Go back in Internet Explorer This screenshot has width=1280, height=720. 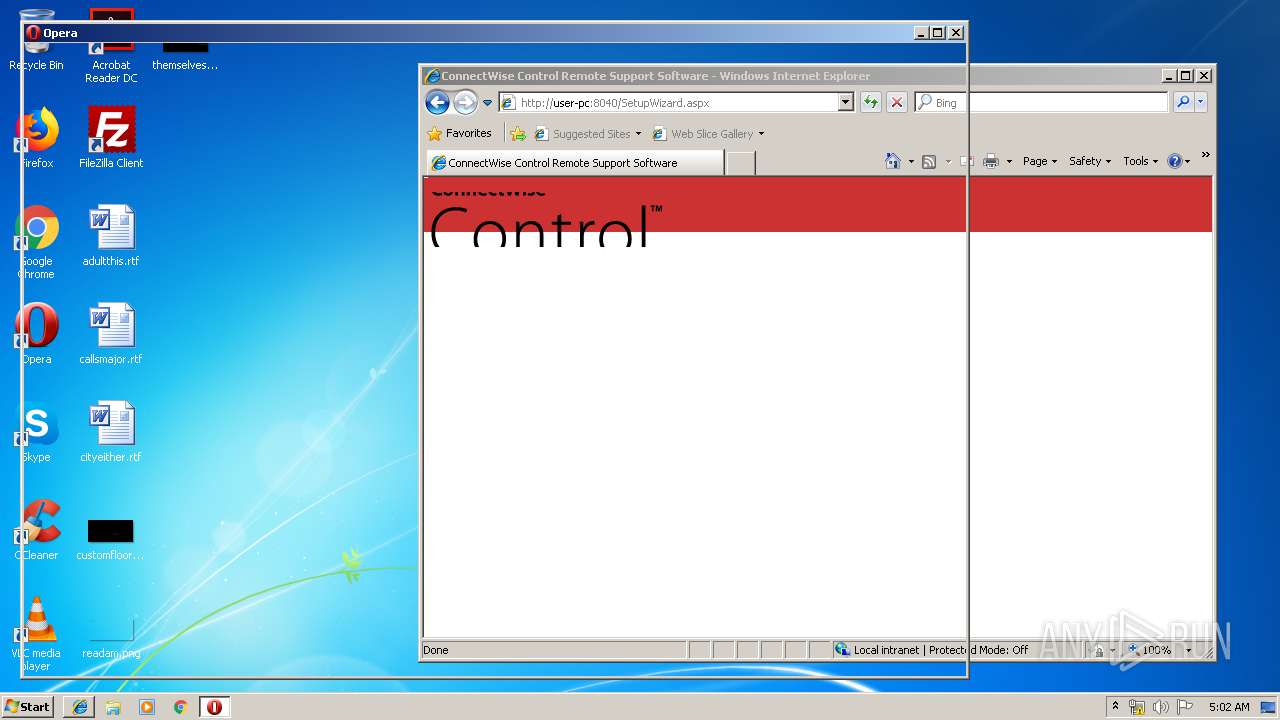click(437, 102)
